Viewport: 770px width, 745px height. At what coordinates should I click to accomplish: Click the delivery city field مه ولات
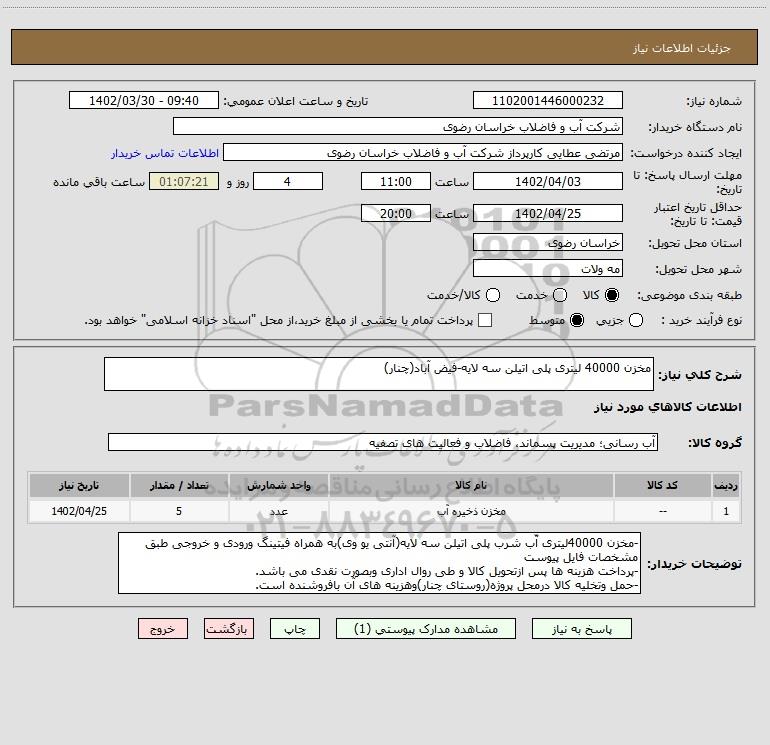coord(548,268)
